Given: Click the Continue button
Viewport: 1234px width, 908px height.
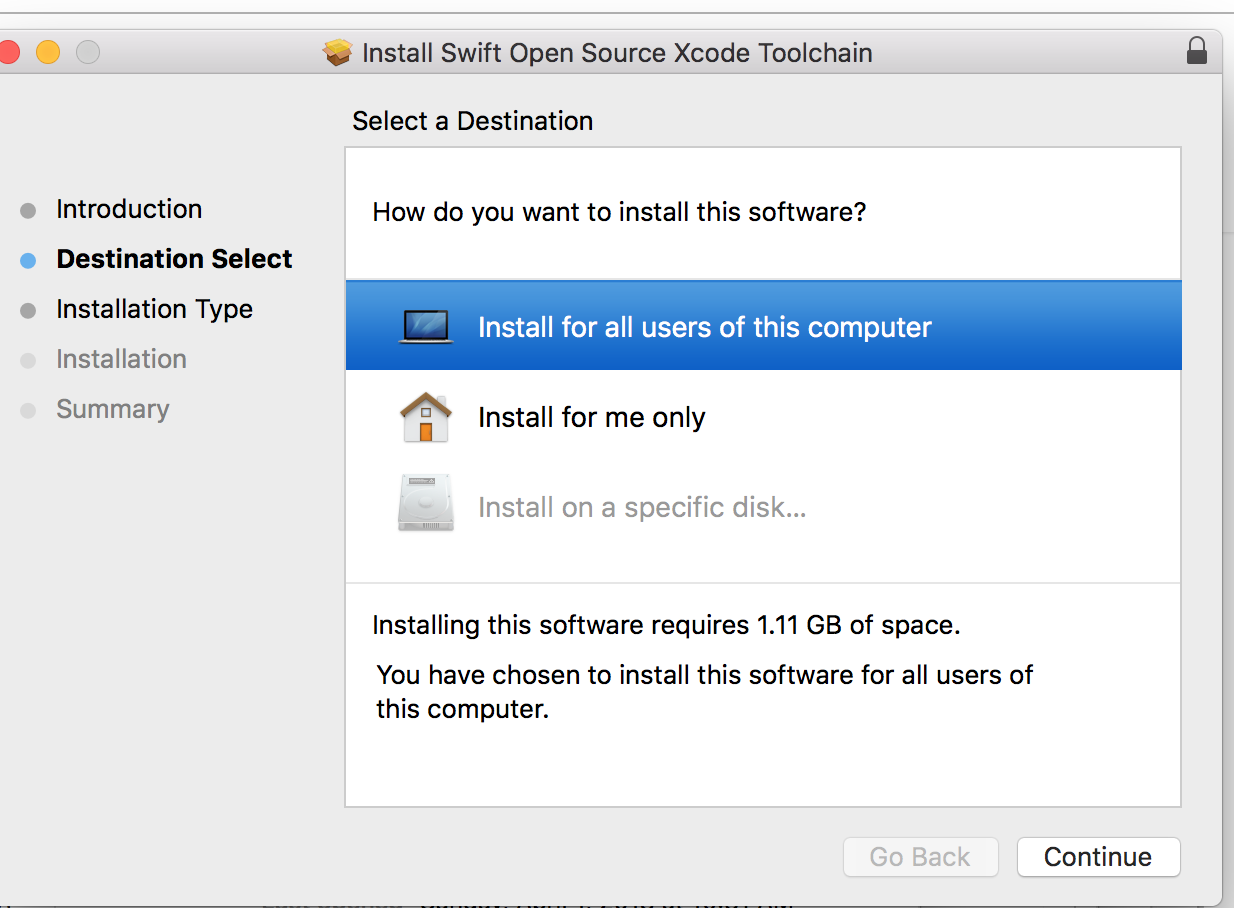Looking at the screenshot, I should (x=1098, y=857).
